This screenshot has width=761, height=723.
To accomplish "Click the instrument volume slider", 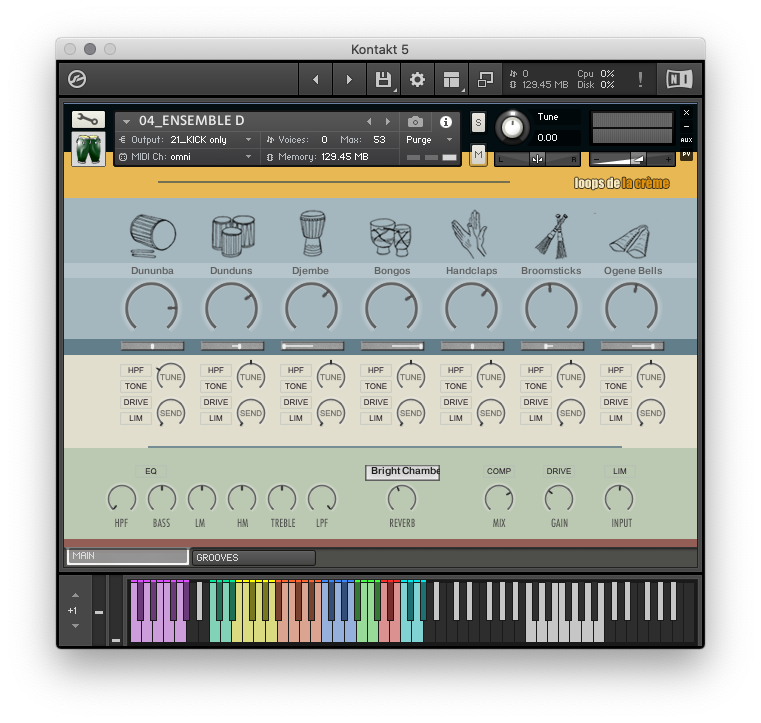I will 632,159.
